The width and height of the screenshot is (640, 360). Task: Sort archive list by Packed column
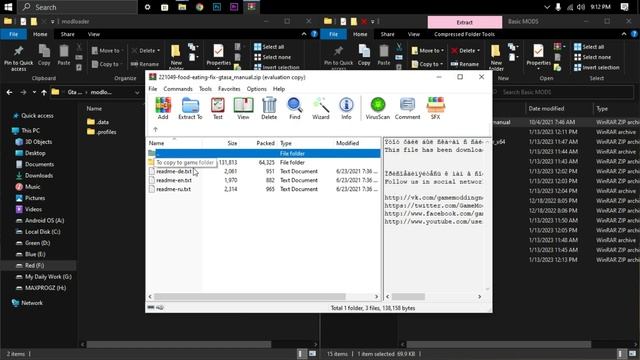(265, 143)
